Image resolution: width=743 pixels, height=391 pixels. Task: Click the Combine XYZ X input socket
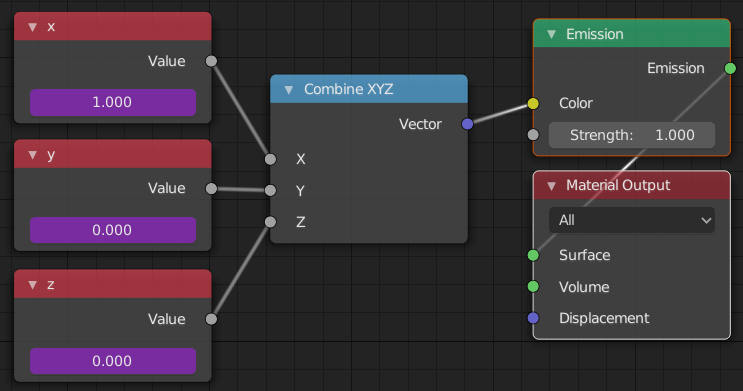point(270,159)
